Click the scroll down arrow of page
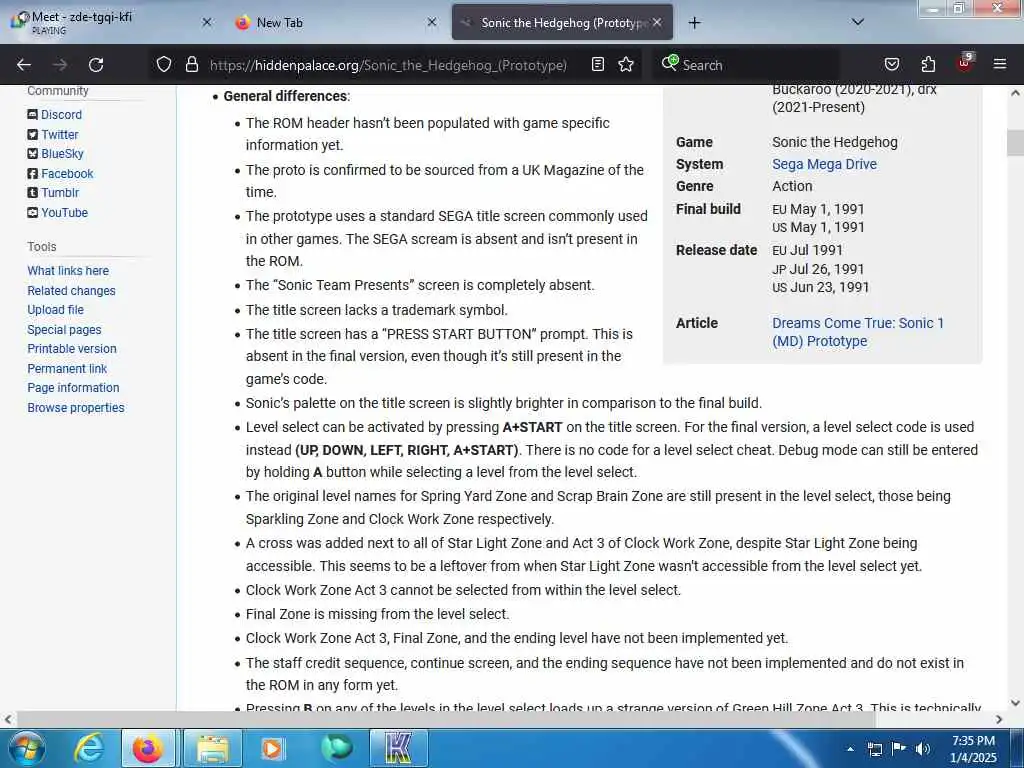Screen dimensions: 1024x768 (1015, 703)
